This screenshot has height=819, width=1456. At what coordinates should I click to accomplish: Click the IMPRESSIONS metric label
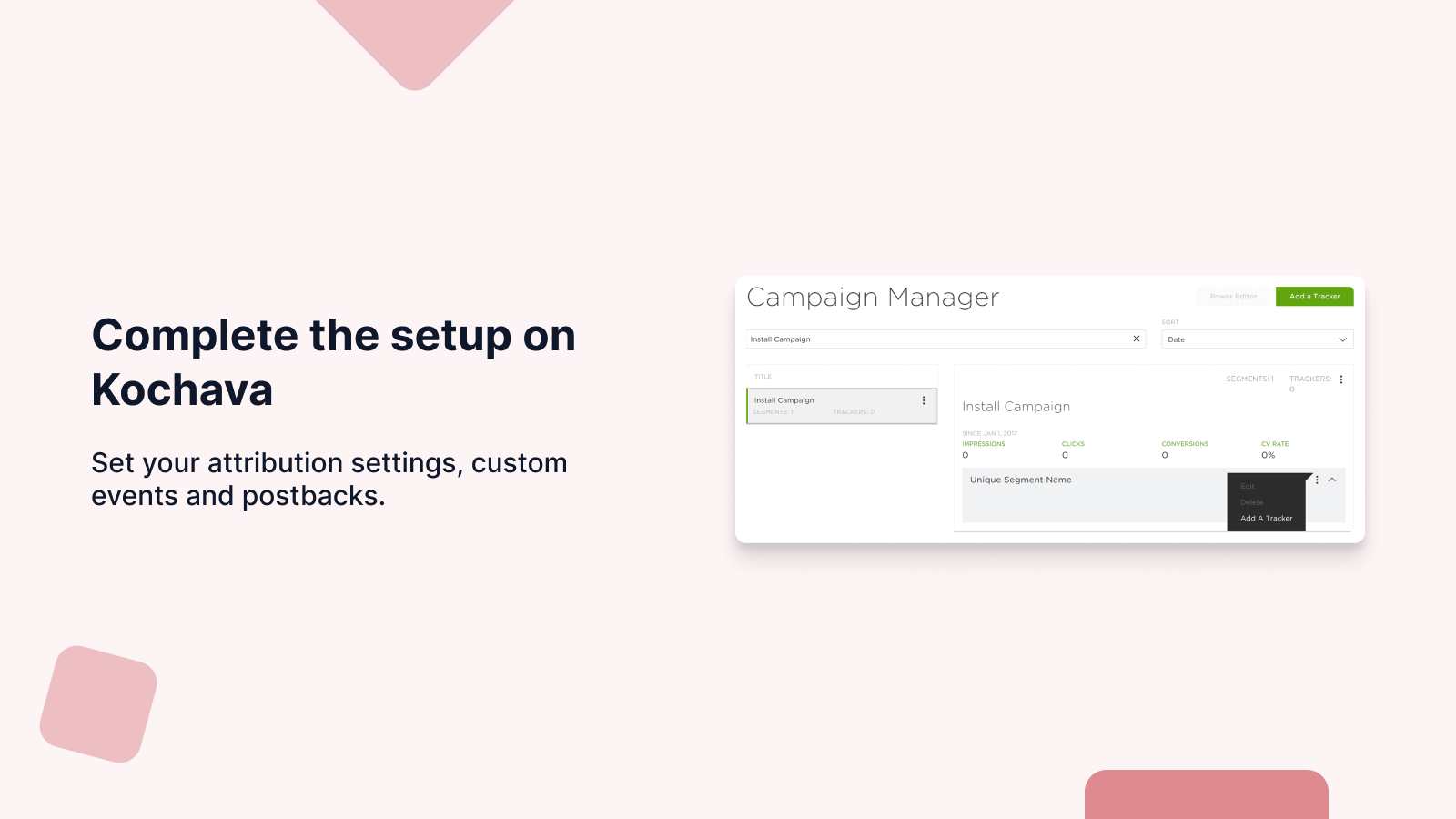coord(984,444)
